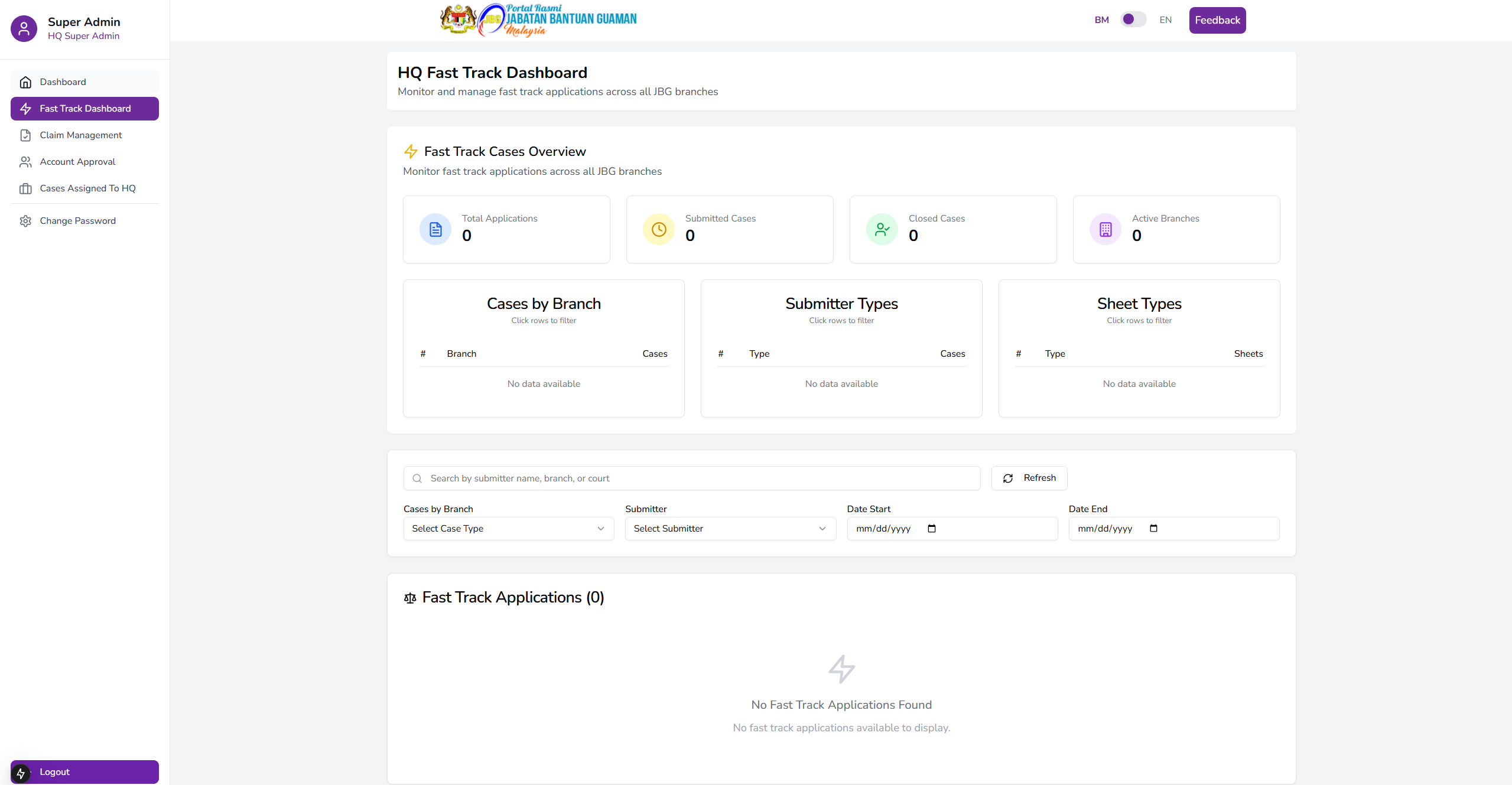This screenshot has height=785, width=1512.
Task: Click the JBG portal logo in the header
Action: click(538, 20)
